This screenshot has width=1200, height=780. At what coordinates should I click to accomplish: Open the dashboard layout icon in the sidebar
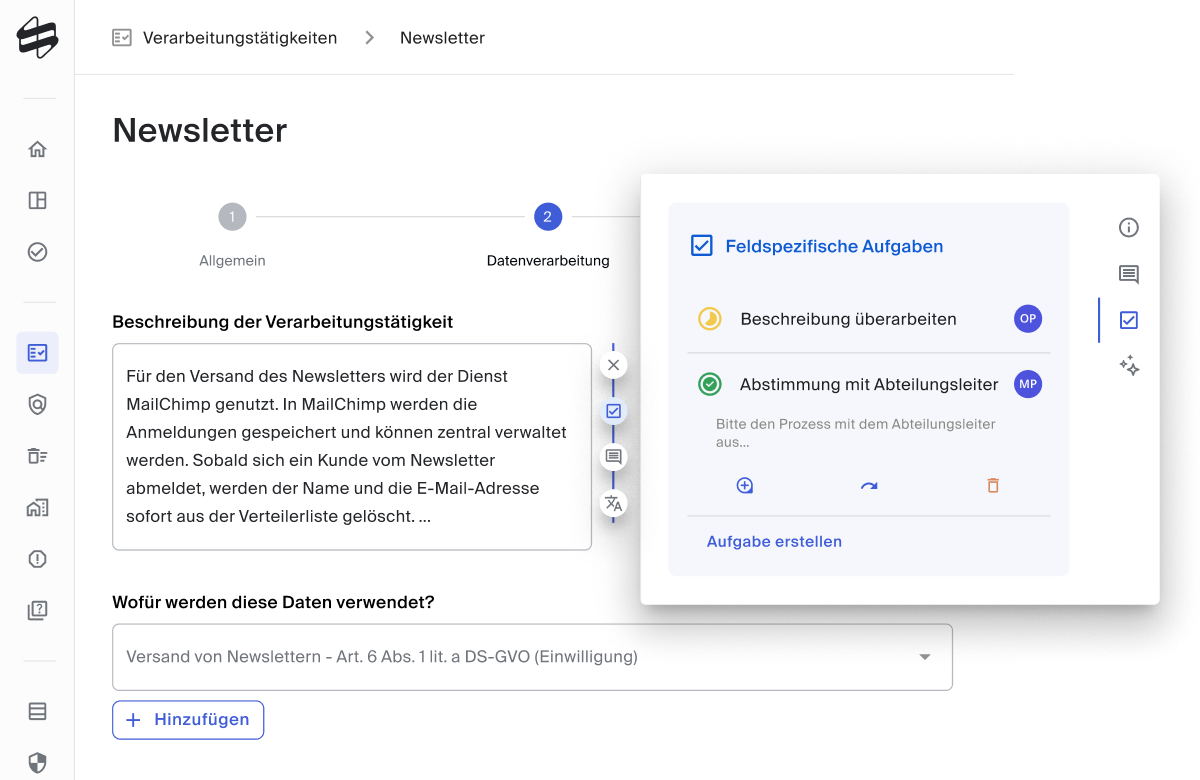37,201
